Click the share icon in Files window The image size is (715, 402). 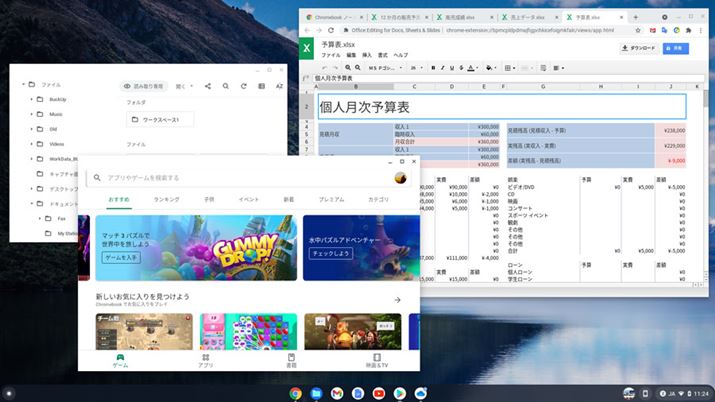[208, 86]
